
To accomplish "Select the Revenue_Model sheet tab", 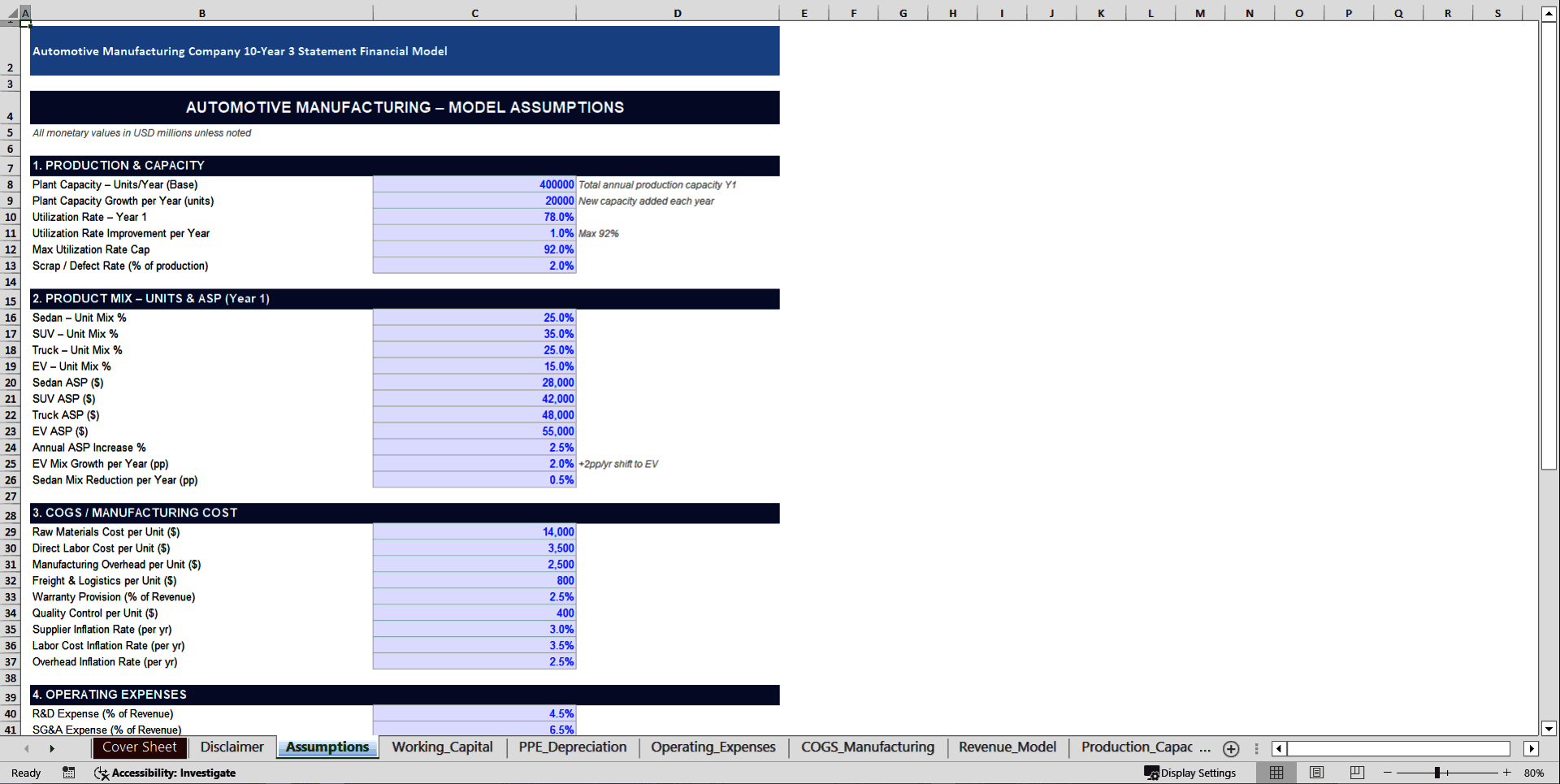I will click(1007, 747).
